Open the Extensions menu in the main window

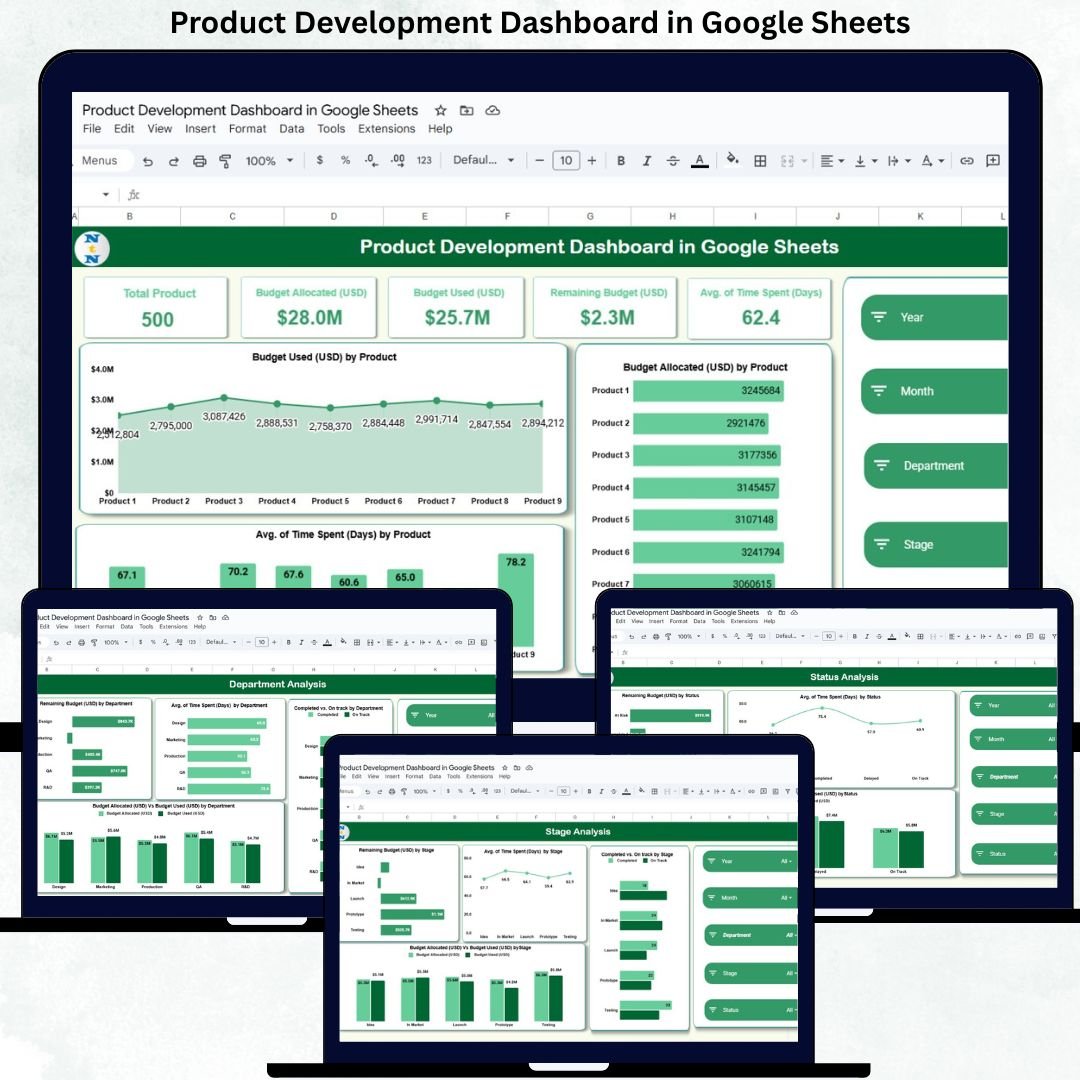(x=386, y=129)
